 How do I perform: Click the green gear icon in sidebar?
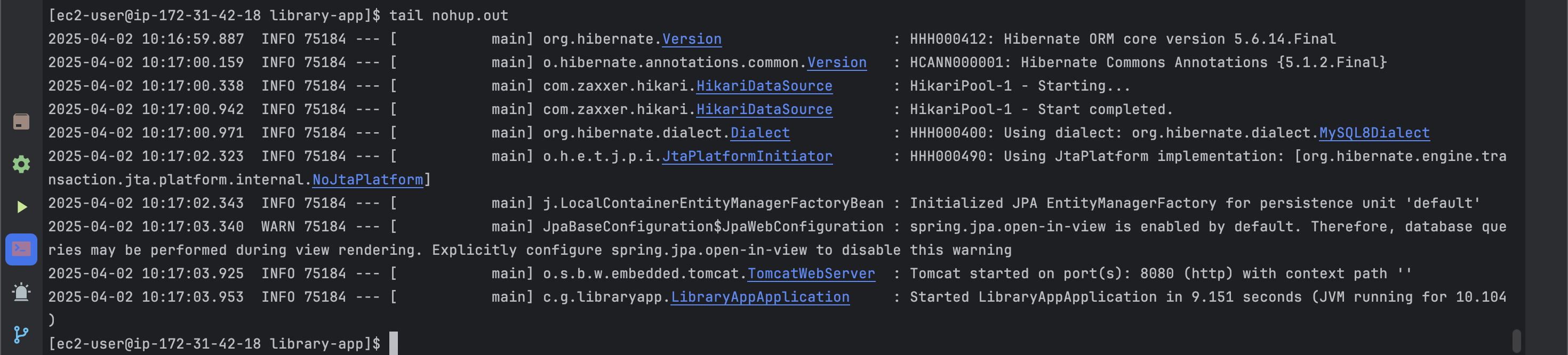pos(21,164)
